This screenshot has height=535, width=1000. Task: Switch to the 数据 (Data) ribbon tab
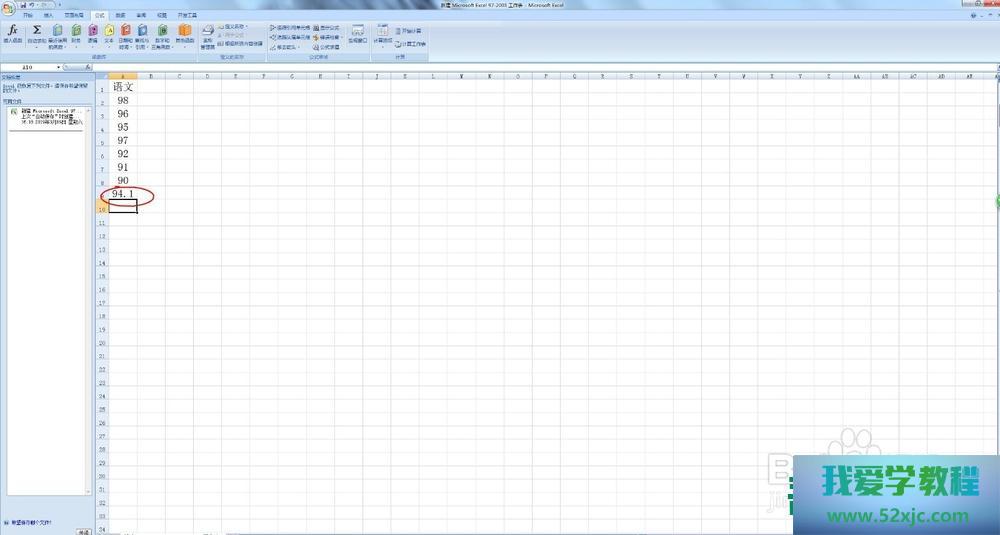(x=120, y=16)
